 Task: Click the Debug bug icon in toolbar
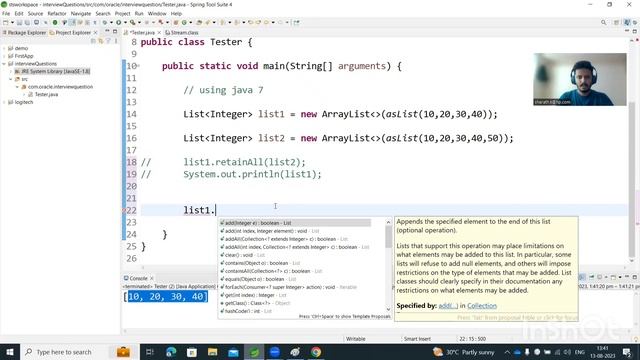tap(104, 22)
